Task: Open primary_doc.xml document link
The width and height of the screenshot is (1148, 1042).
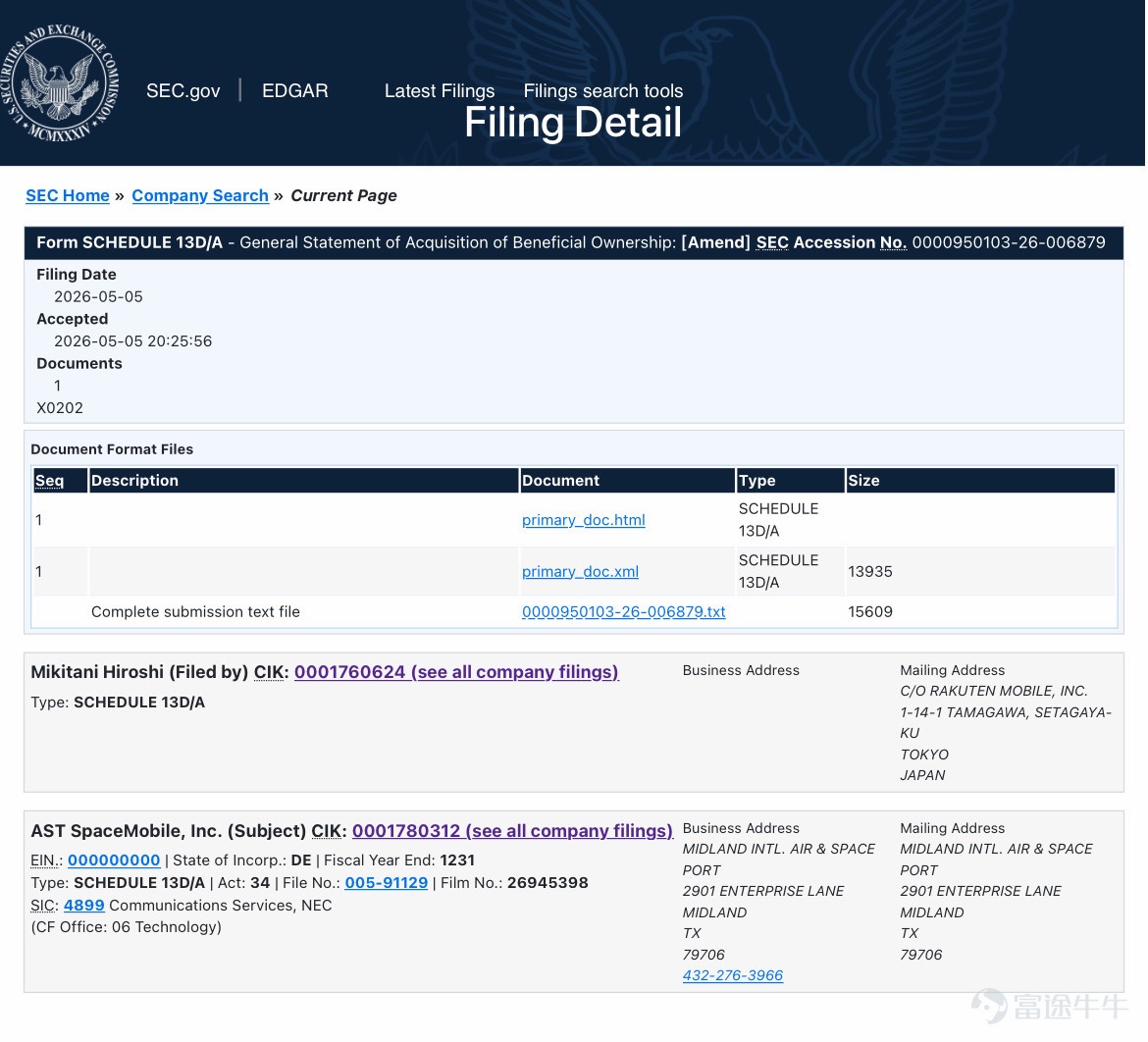Action: click(580, 571)
